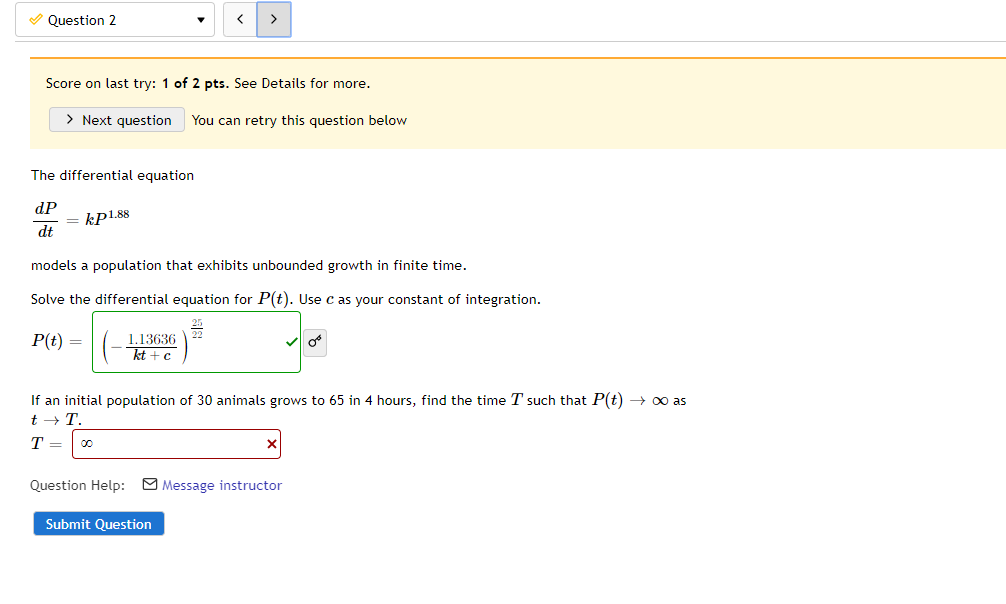Click the blue Message instructor text
Screen dimensions: 1006x604
[222, 485]
